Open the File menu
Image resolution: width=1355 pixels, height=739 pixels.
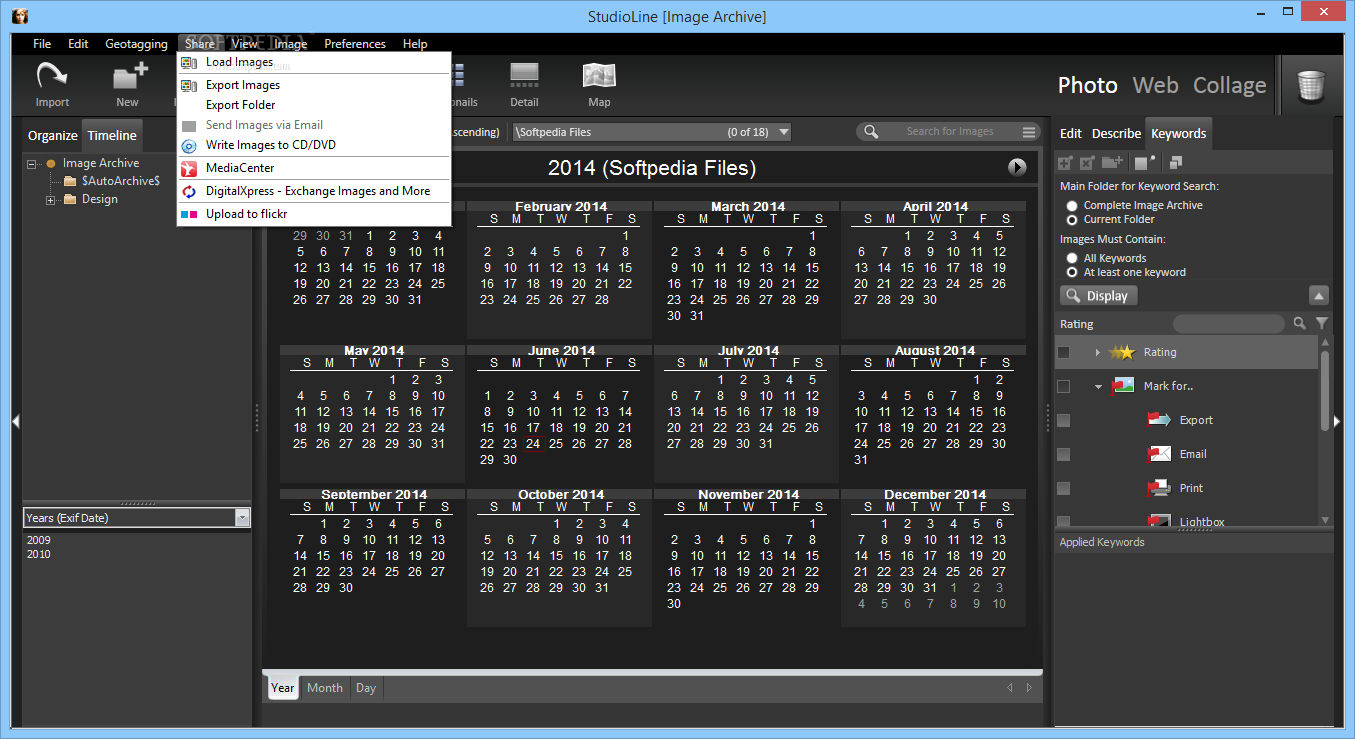tap(42, 44)
